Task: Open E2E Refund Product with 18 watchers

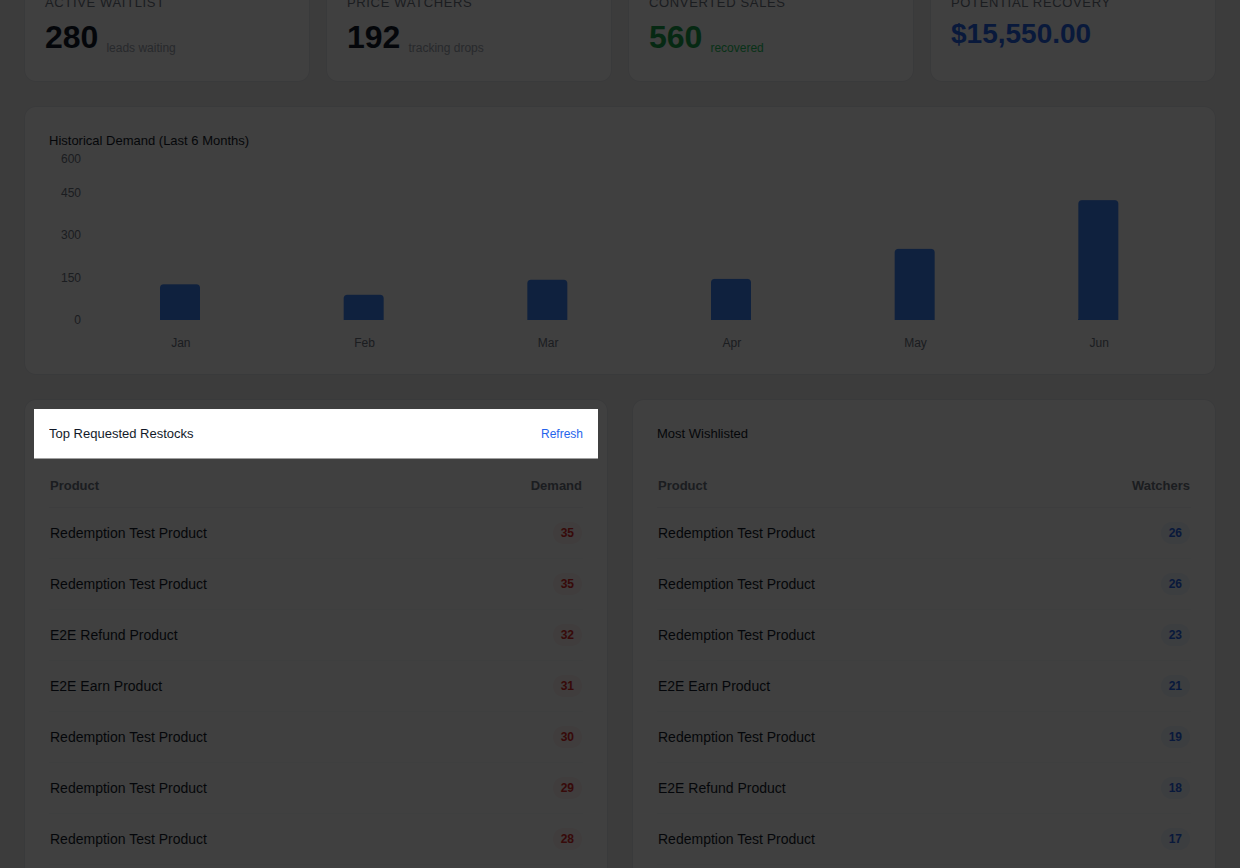Action: coord(722,788)
